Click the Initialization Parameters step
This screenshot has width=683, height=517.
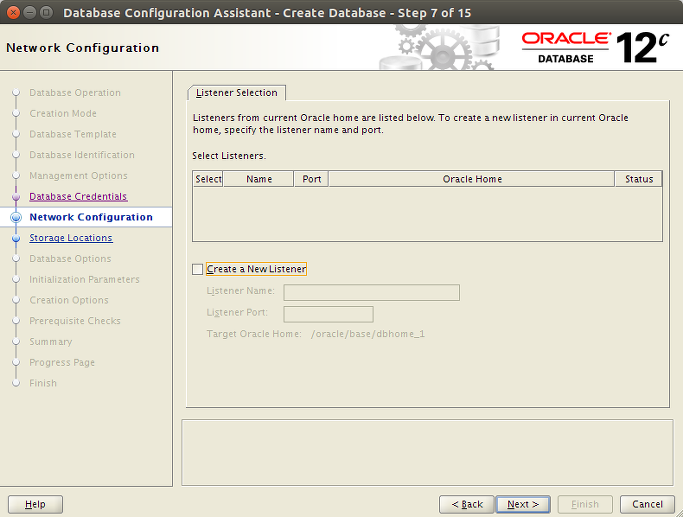85,279
